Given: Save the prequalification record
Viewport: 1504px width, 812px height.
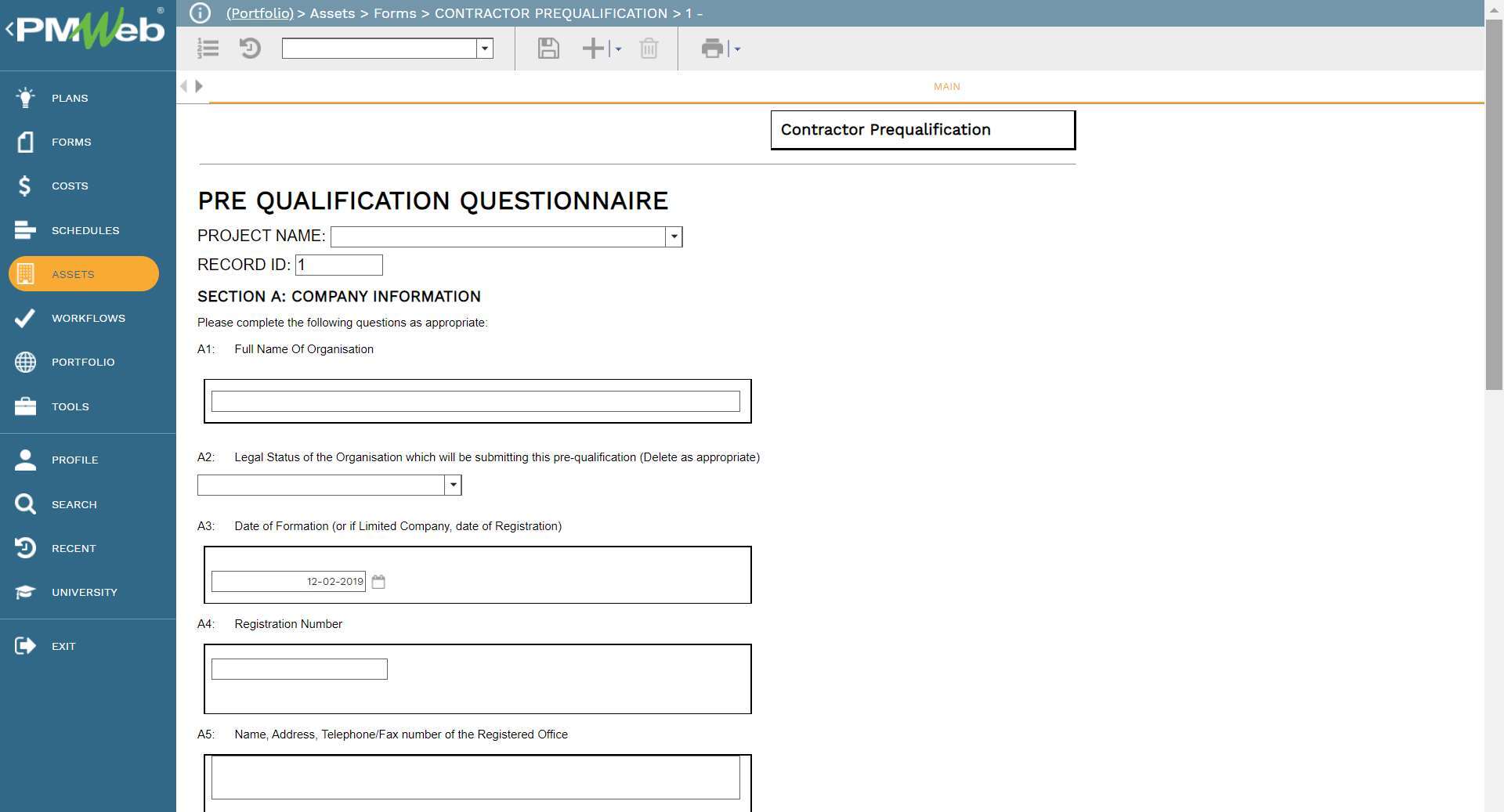Looking at the screenshot, I should click(x=548, y=49).
